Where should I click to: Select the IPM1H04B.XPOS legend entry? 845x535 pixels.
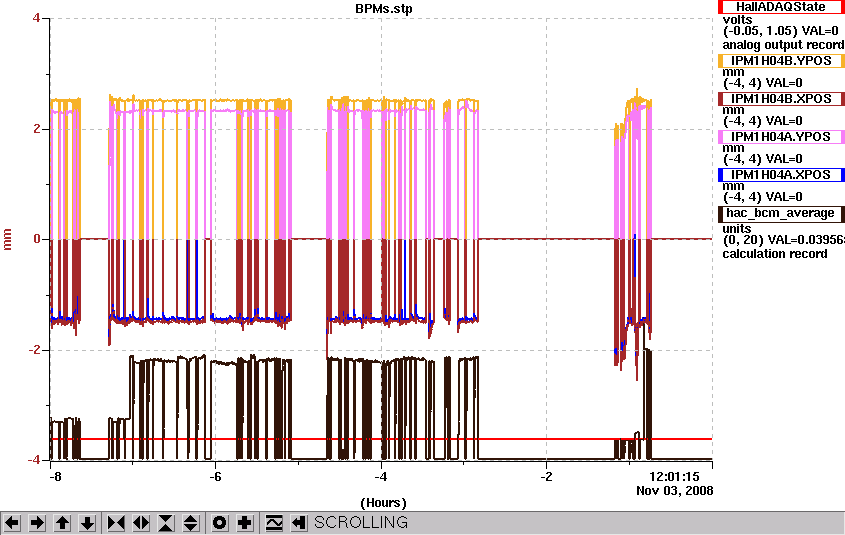point(781,99)
